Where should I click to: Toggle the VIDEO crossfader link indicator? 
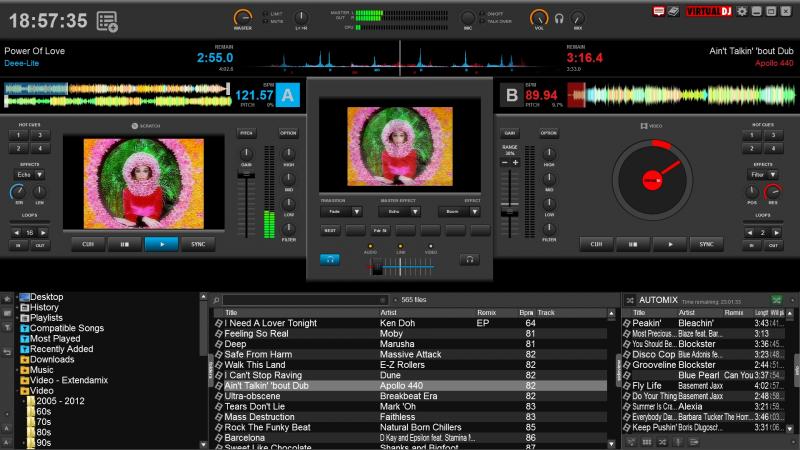pyautogui.click(x=431, y=246)
